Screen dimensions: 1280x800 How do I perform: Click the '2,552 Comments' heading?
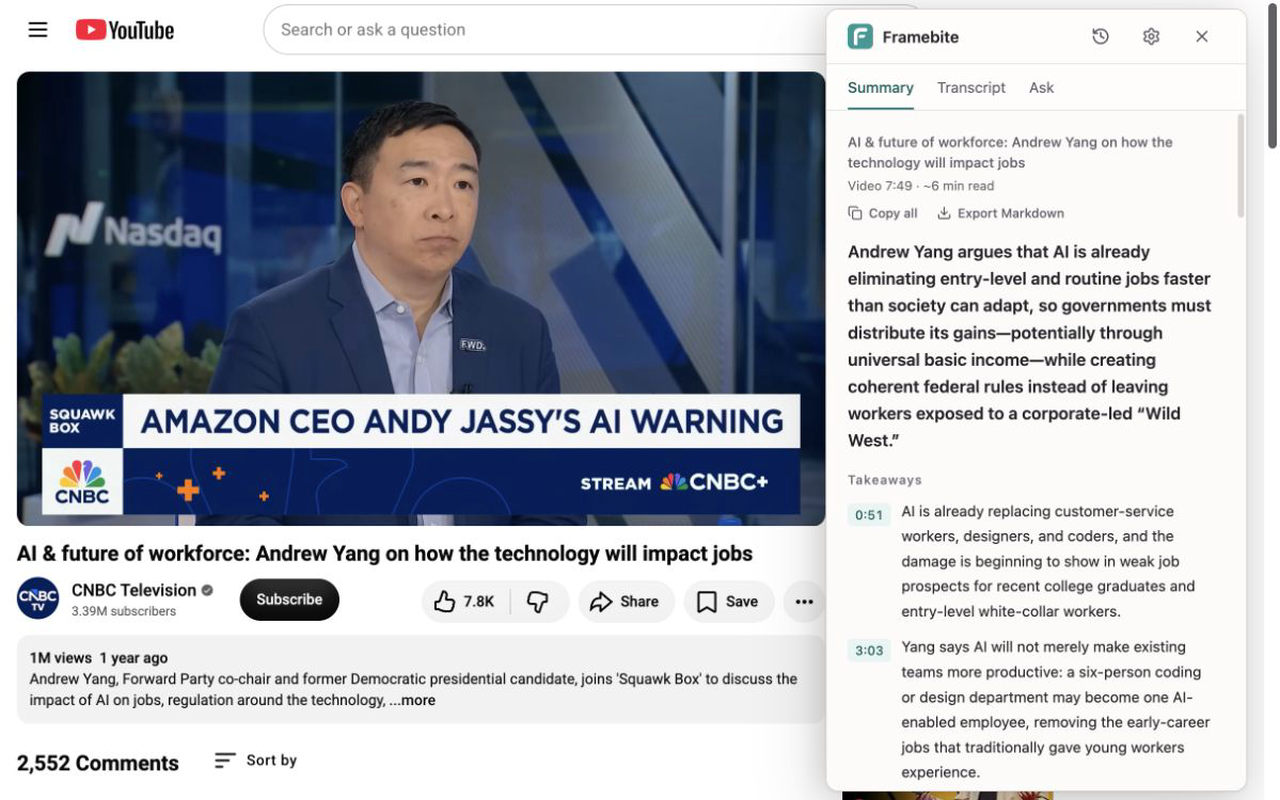click(x=98, y=763)
